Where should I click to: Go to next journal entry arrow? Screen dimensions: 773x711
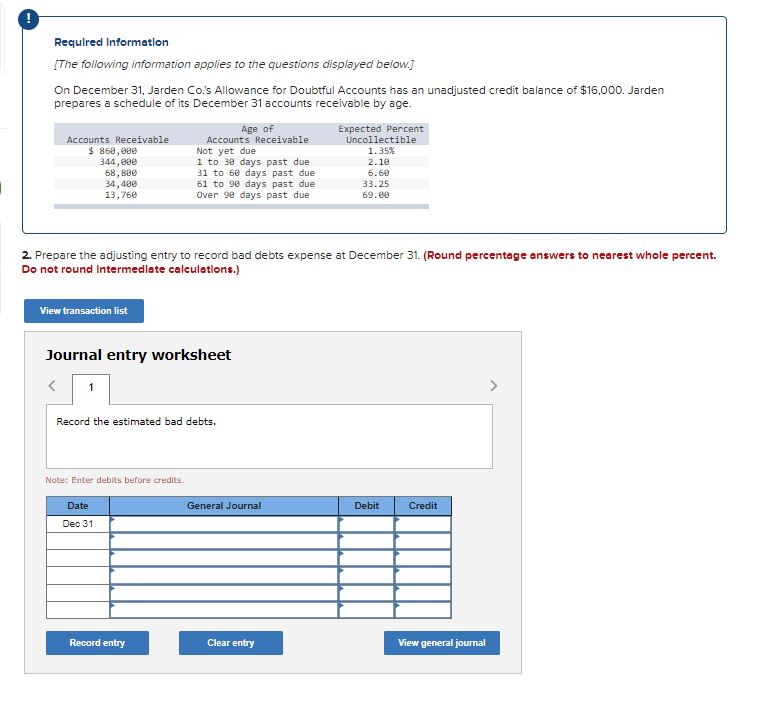[x=493, y=385]
